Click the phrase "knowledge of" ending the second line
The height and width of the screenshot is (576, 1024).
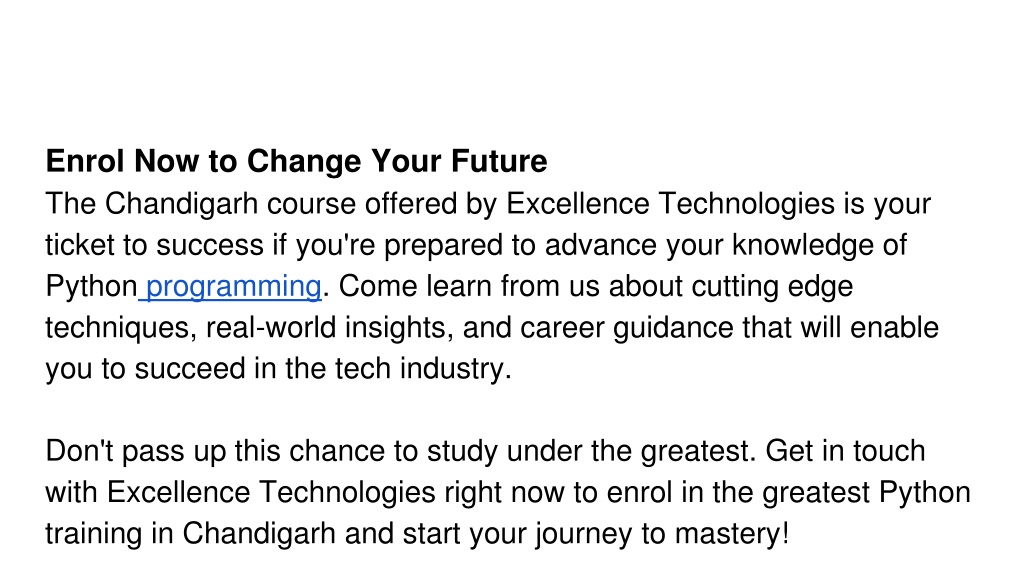pos(819,246)
